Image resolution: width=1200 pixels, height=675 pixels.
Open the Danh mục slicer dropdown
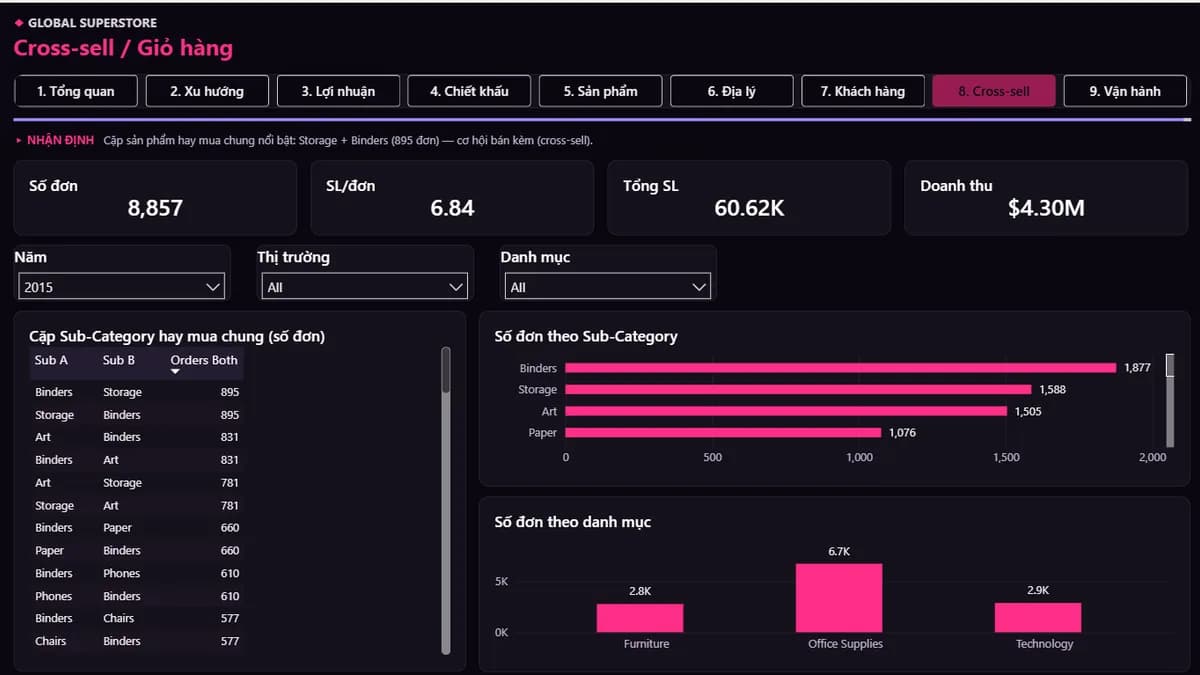(x=608, y=287)
